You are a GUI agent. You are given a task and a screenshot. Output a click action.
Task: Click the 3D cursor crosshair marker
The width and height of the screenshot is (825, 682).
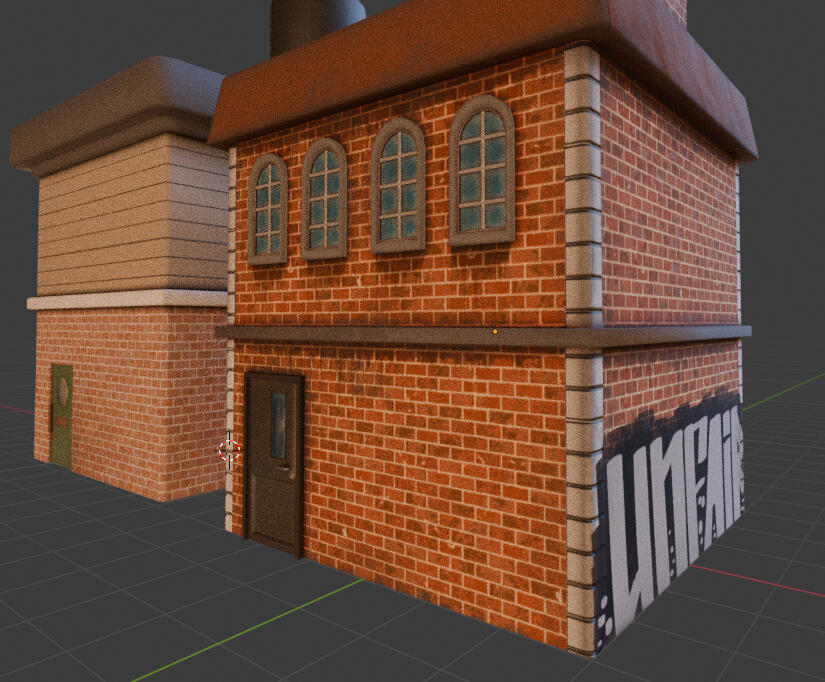pyautogui.click(x=229, y=450)
